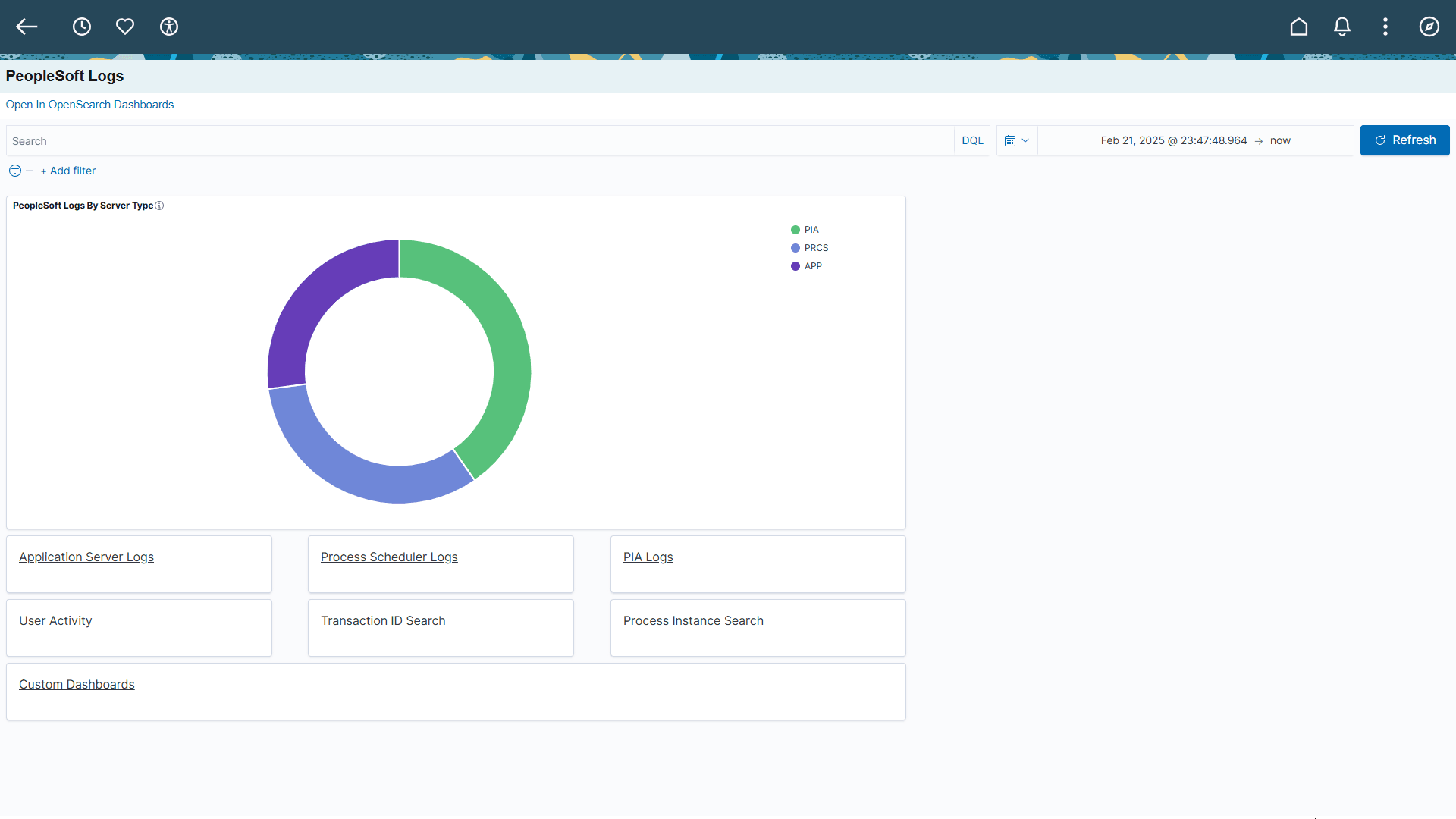Open accessibility options icon

pos(169,27)
